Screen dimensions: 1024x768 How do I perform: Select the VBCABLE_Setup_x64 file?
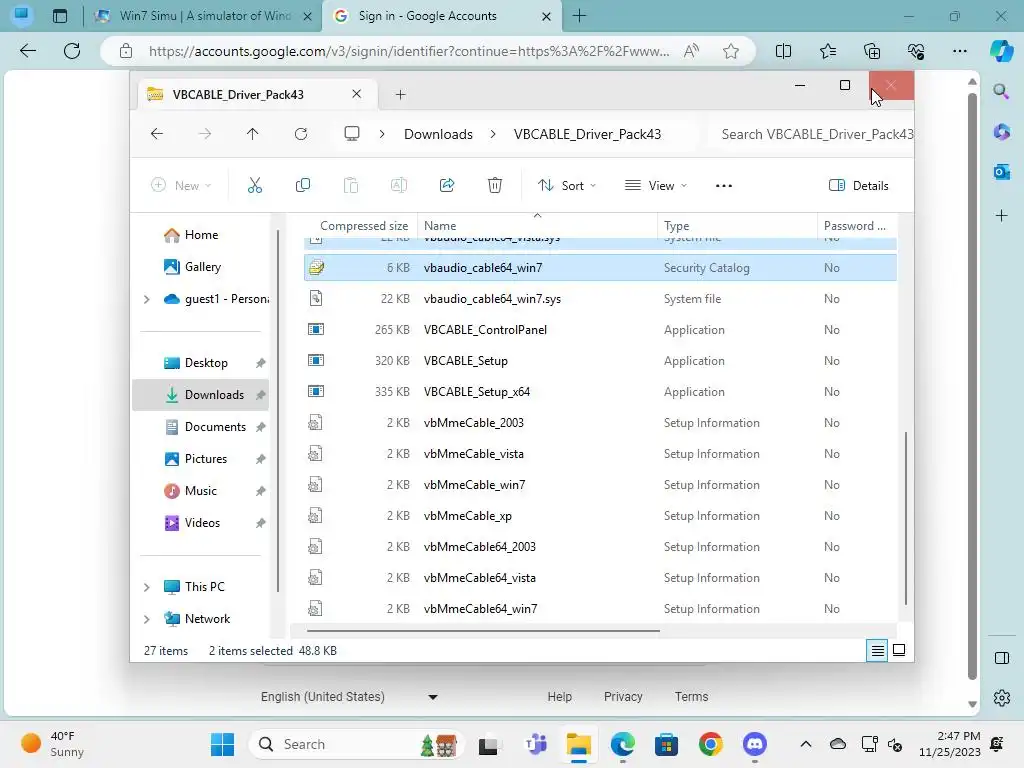point(600,392)
